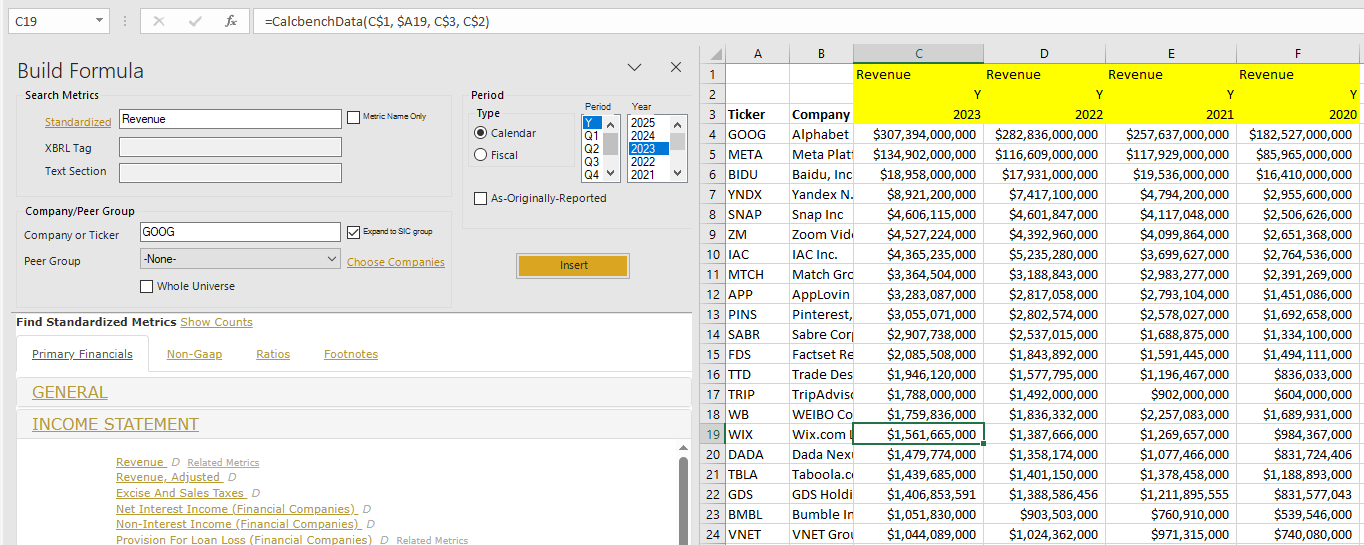The height and width of the screenshot is (545, 1364).
Task: Enable the Metric Name Only checkbox
Action: 353,118
